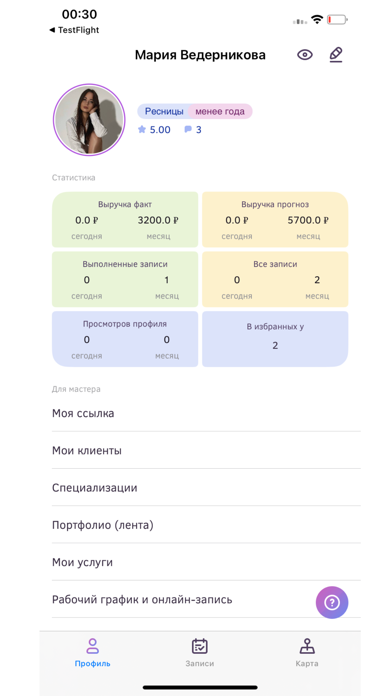This screenshot has height=696, width=392.
Task: Open the Выручка факт statistics card
Action: (125, 219)
